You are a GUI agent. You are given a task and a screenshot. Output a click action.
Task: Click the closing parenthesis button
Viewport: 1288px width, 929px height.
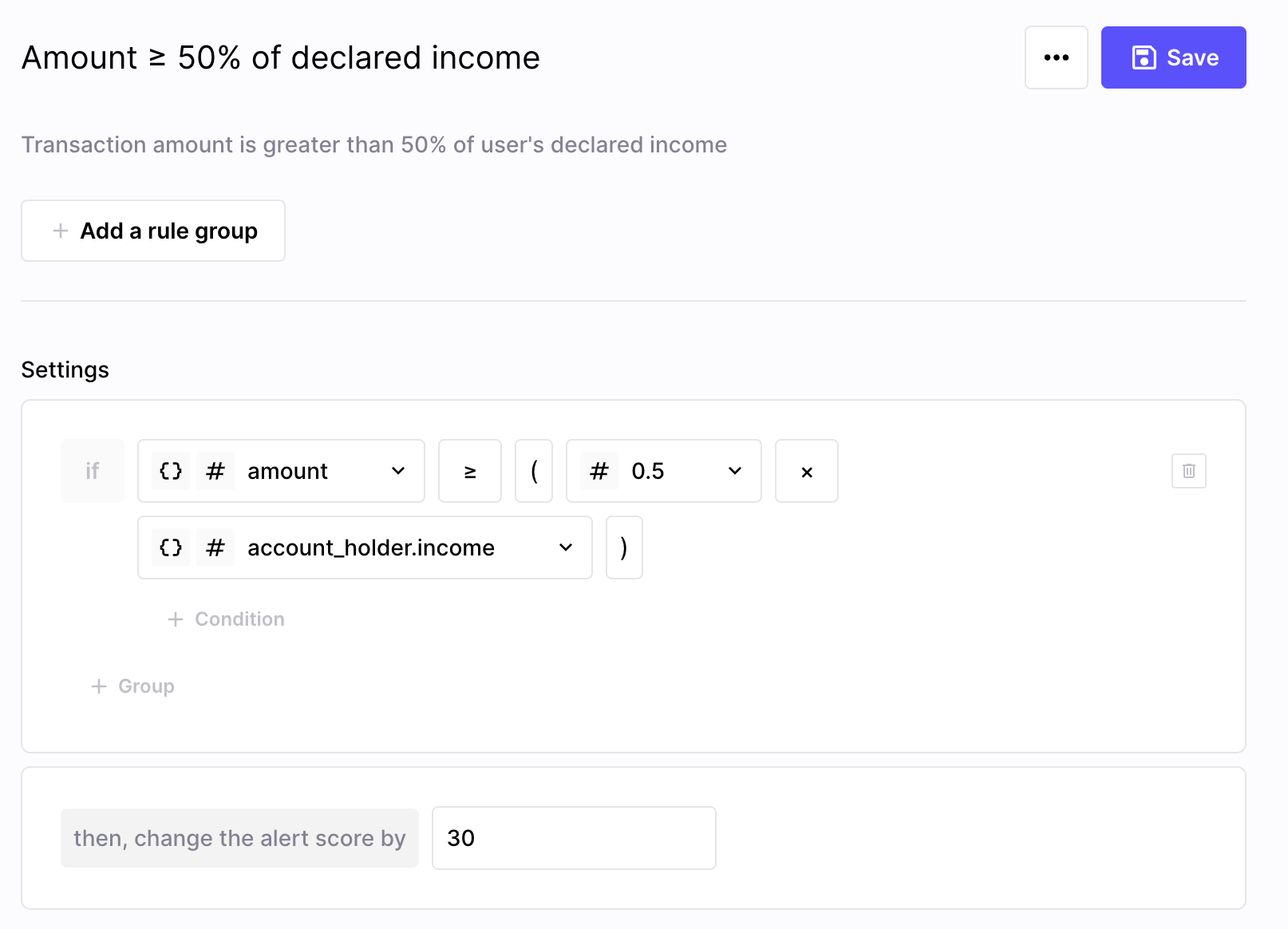624,548
